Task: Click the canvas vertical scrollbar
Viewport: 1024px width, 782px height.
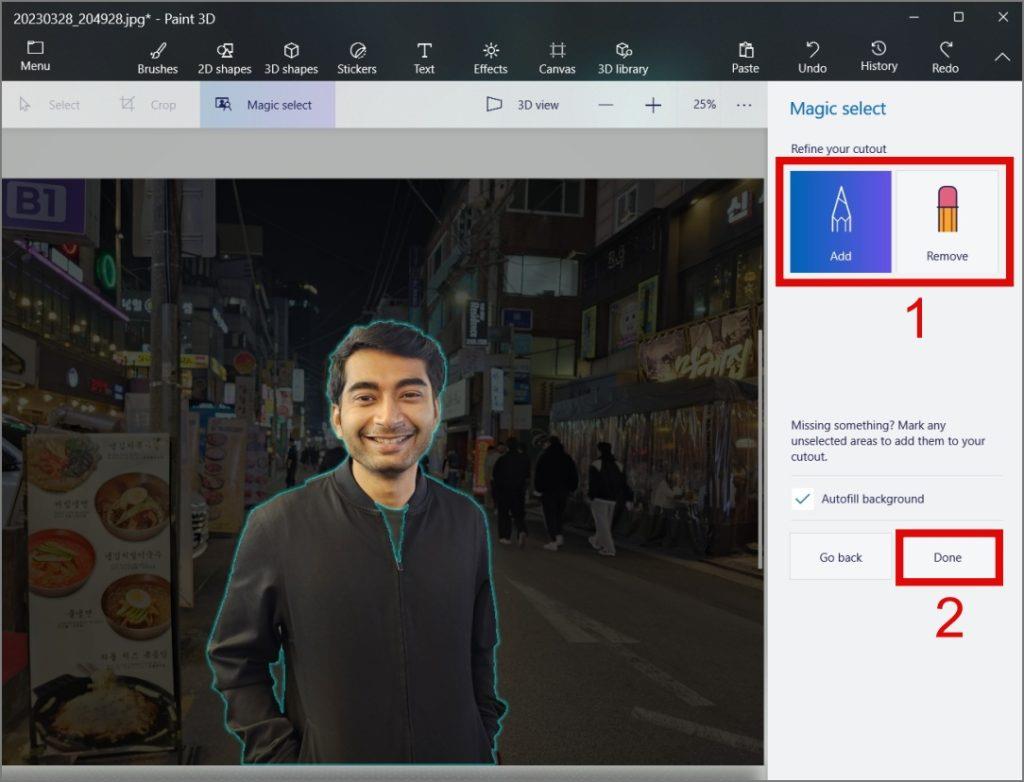Action: (760, 449)
